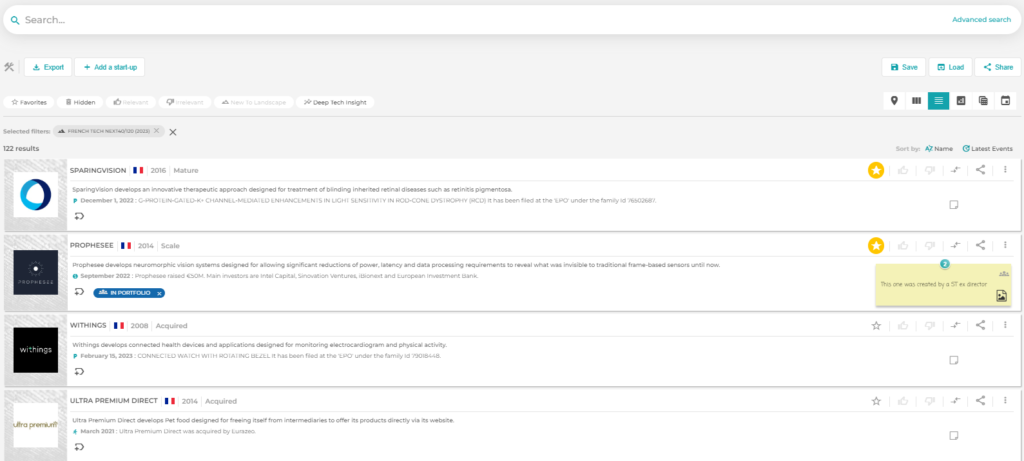Sort results by Name
The width and height of the screenshot is (1024, 461).
point(939,149)
